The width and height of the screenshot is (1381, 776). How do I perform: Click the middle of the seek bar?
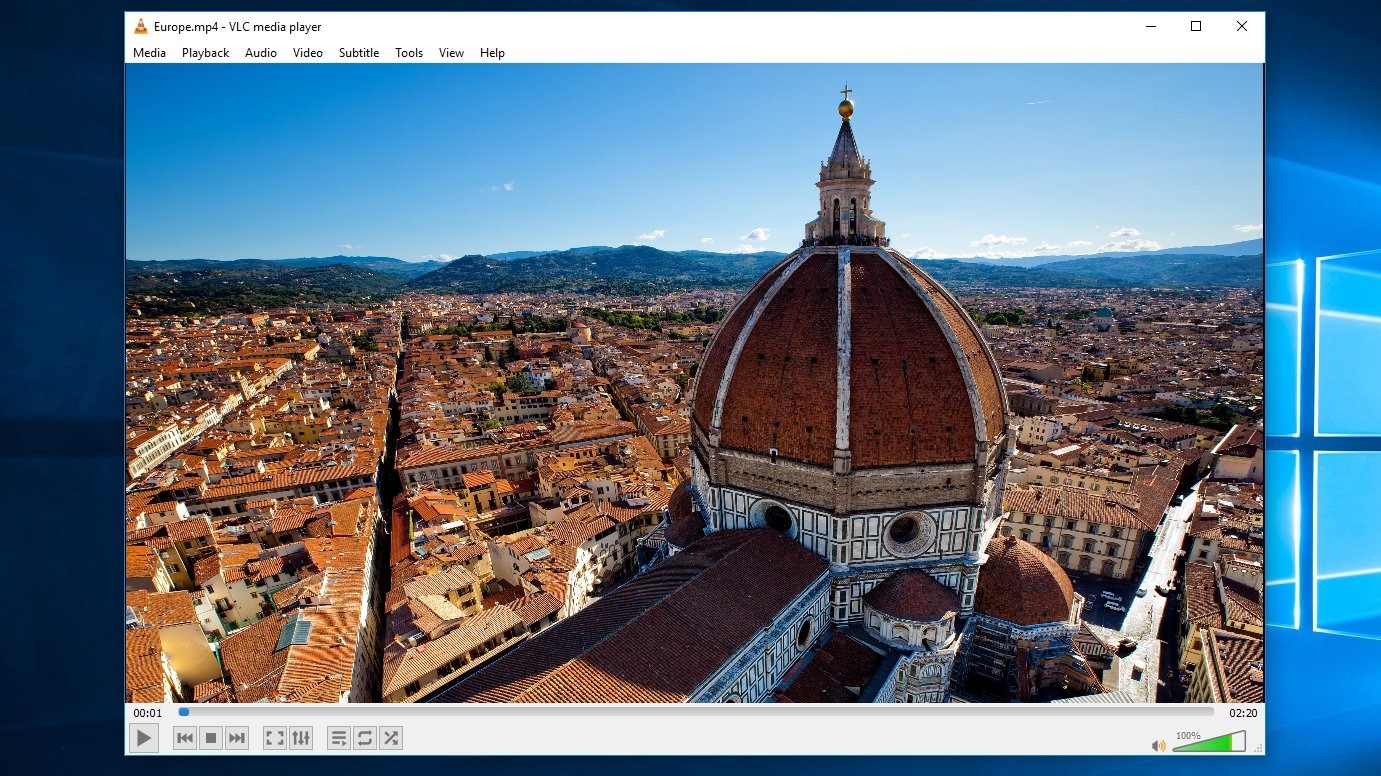tap(696, 712)
